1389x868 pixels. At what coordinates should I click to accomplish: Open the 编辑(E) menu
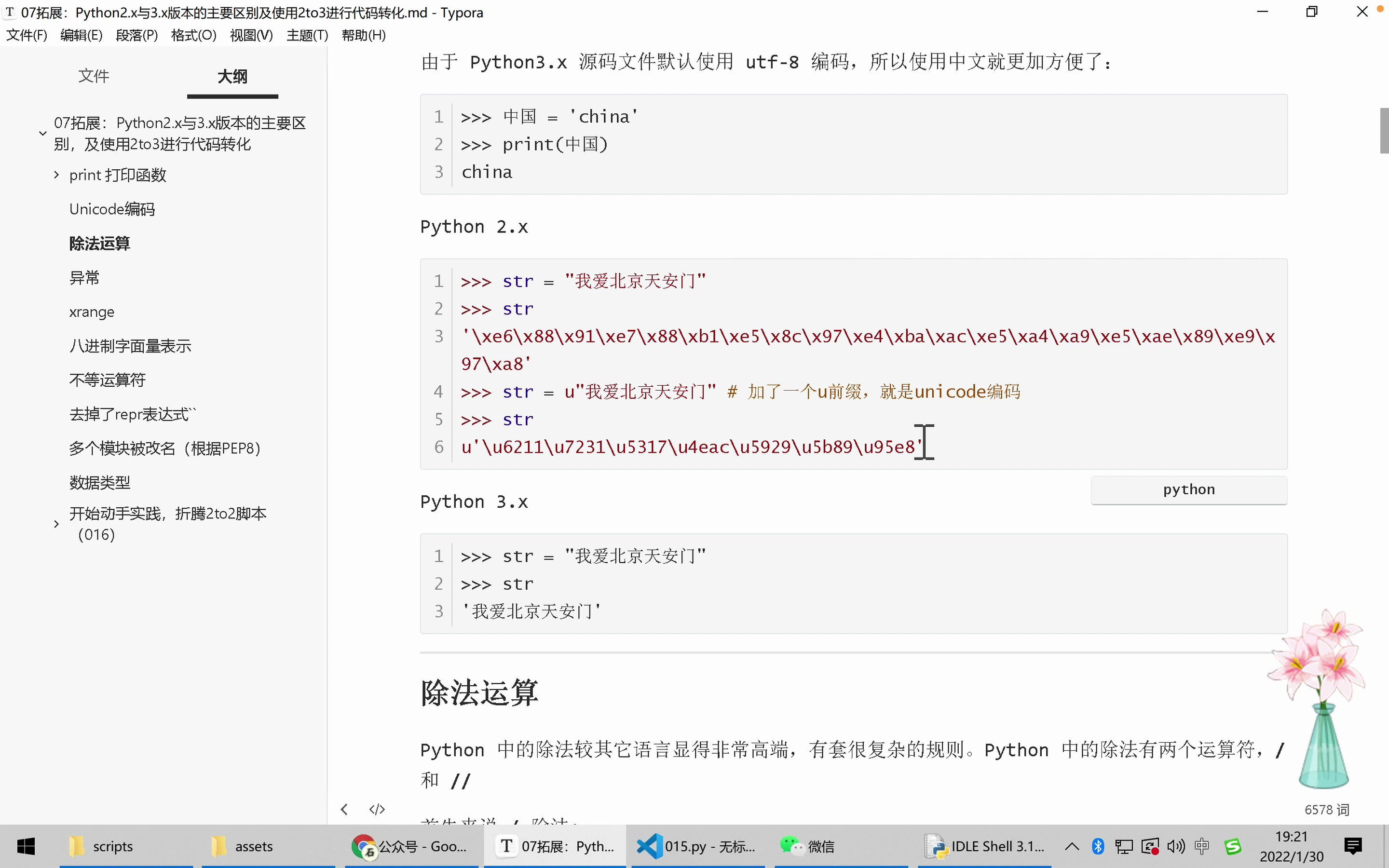82,35
